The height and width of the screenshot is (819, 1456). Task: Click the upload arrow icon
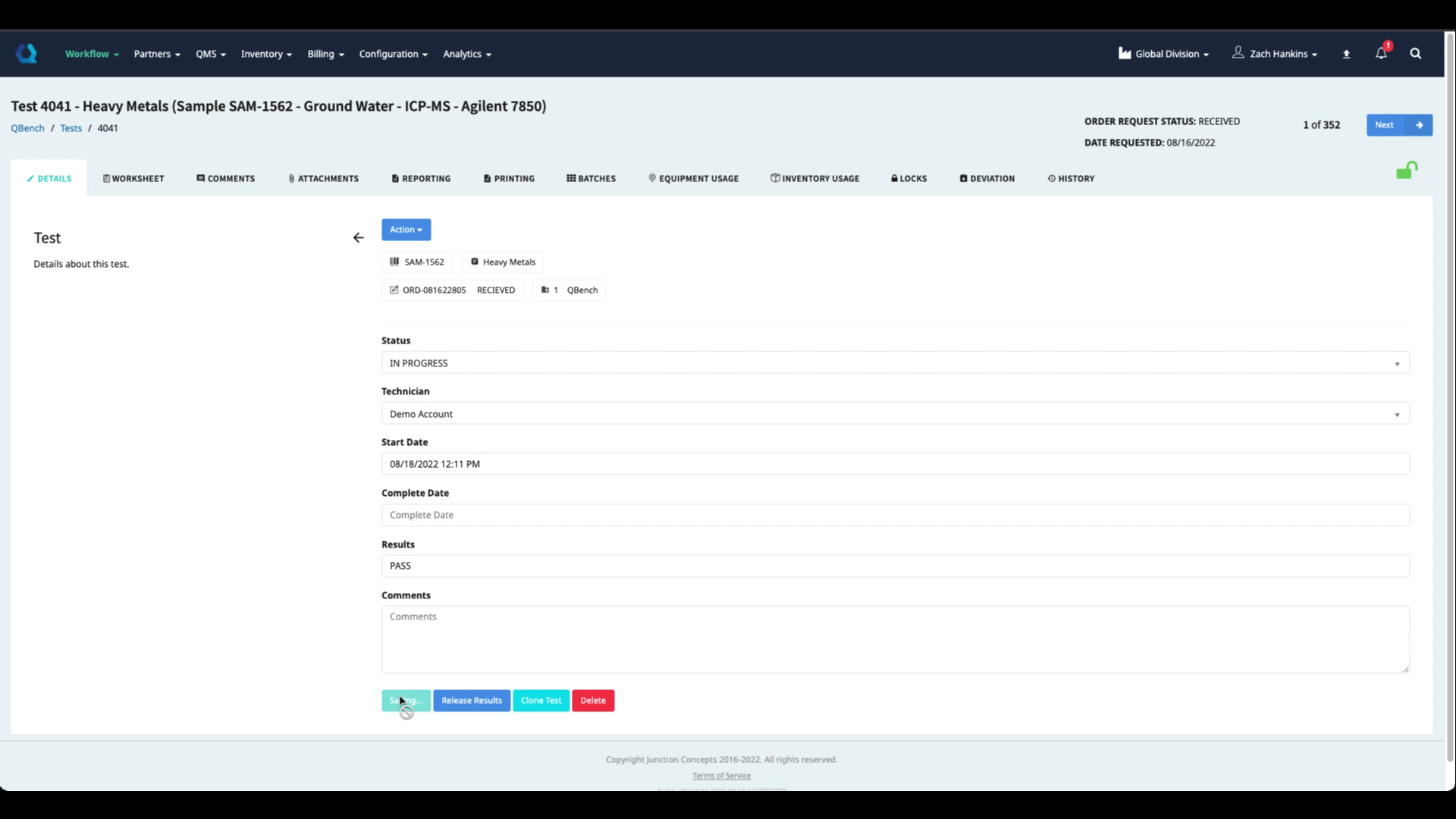[1346, 54]
